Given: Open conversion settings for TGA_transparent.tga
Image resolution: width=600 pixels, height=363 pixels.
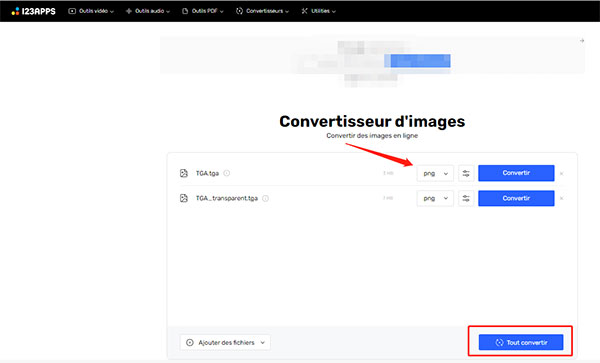Looking at the screenshot, I should 466,198.
